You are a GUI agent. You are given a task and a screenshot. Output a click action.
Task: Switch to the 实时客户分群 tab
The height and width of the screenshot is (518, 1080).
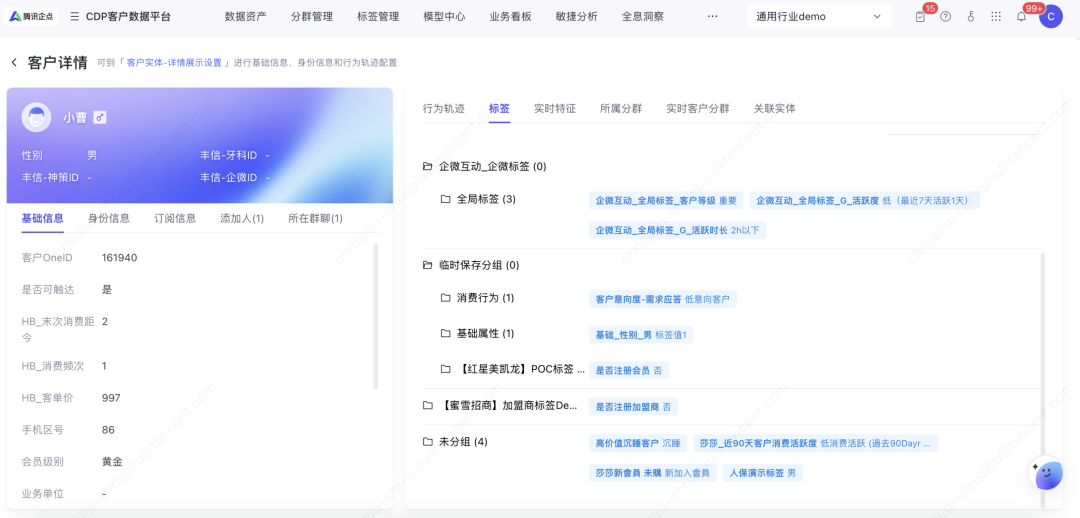coord(698,108)
